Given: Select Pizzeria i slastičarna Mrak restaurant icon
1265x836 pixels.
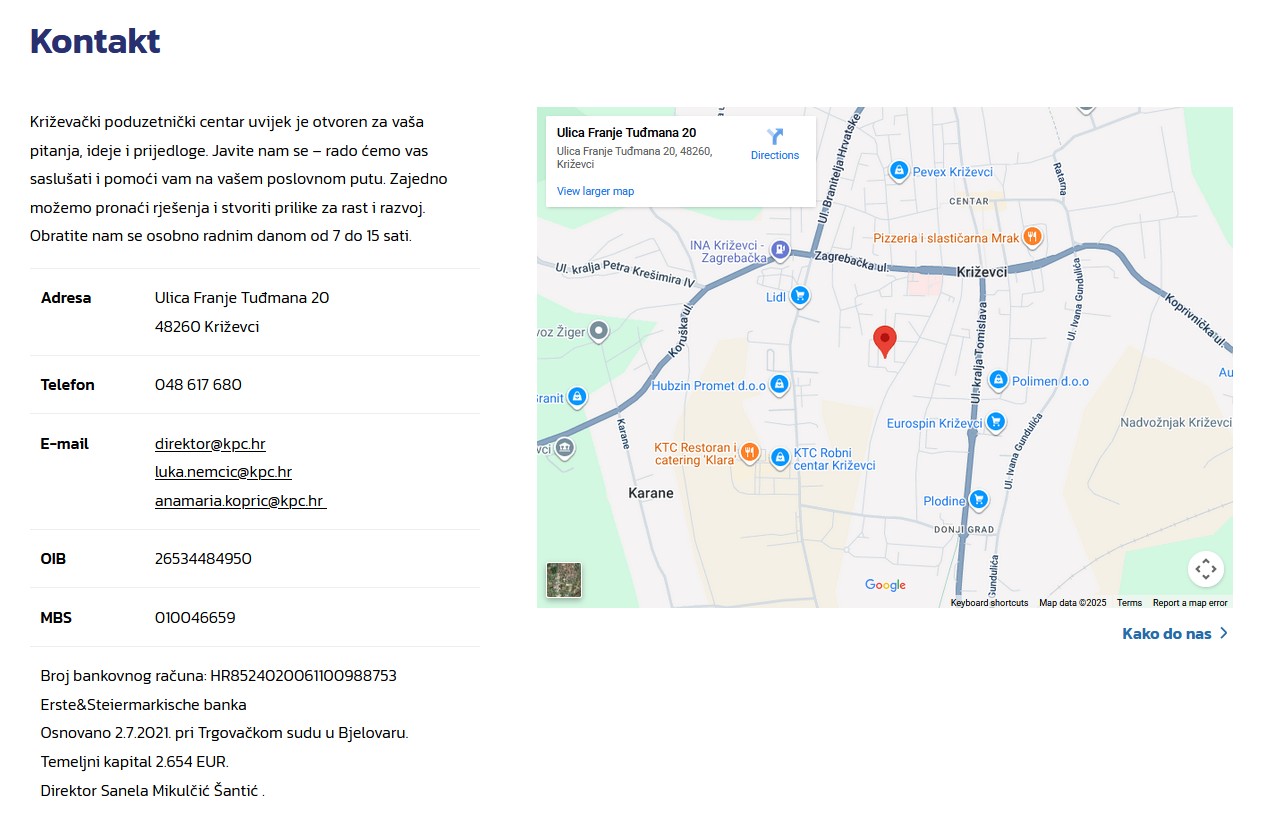Looking at the screenshot, I should click(1033, 237).
